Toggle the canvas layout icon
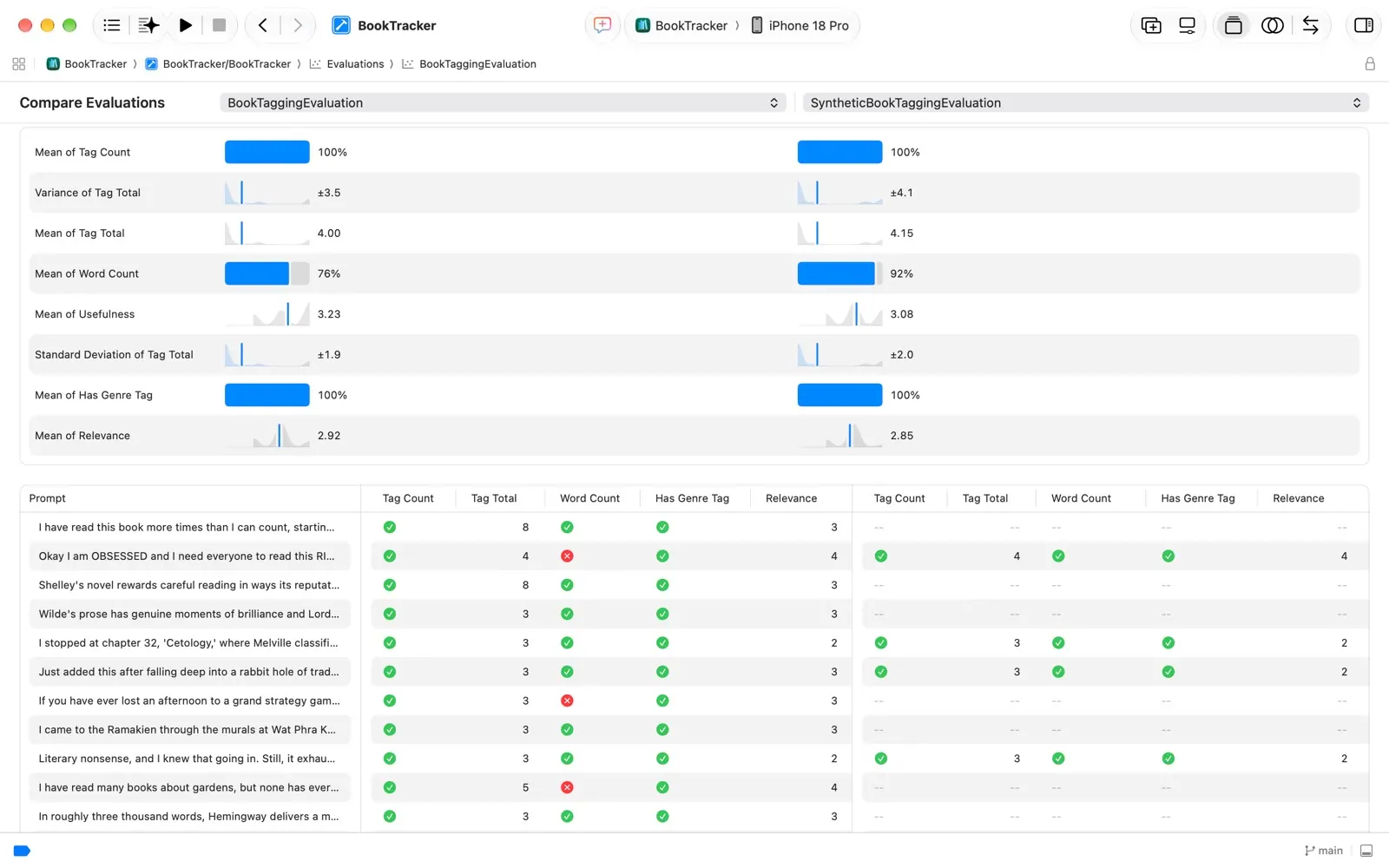The image size is (1389, 868). 1233,25
